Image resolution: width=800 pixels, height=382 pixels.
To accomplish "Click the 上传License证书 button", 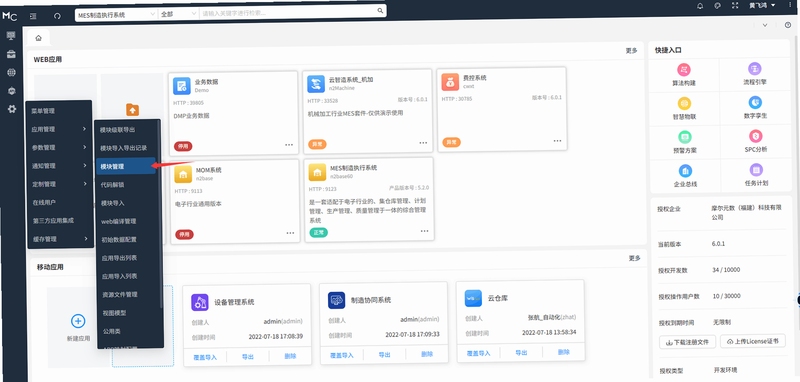I will tap(753, 341).
